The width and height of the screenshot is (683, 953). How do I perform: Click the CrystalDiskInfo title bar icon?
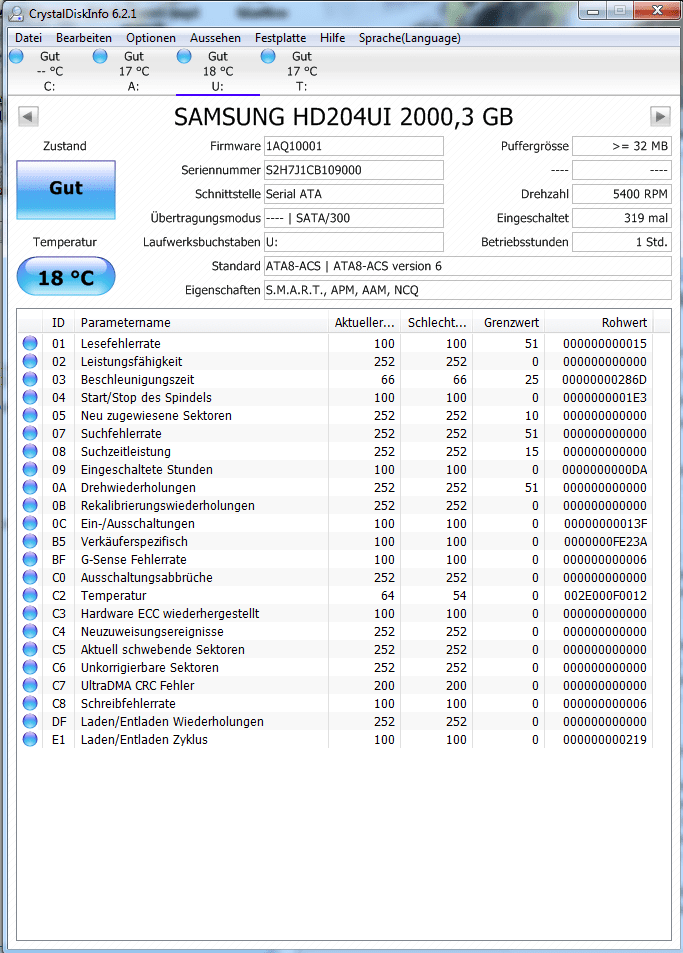point(16,13)
